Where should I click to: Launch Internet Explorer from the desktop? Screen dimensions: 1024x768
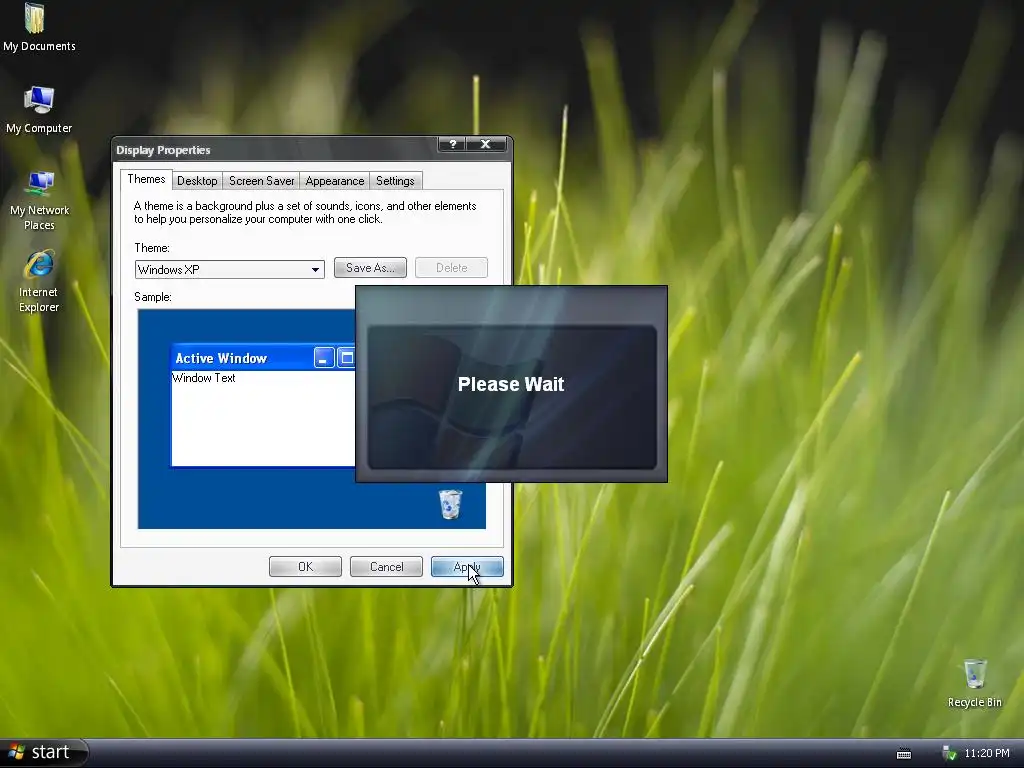click(x=39, y=281)
